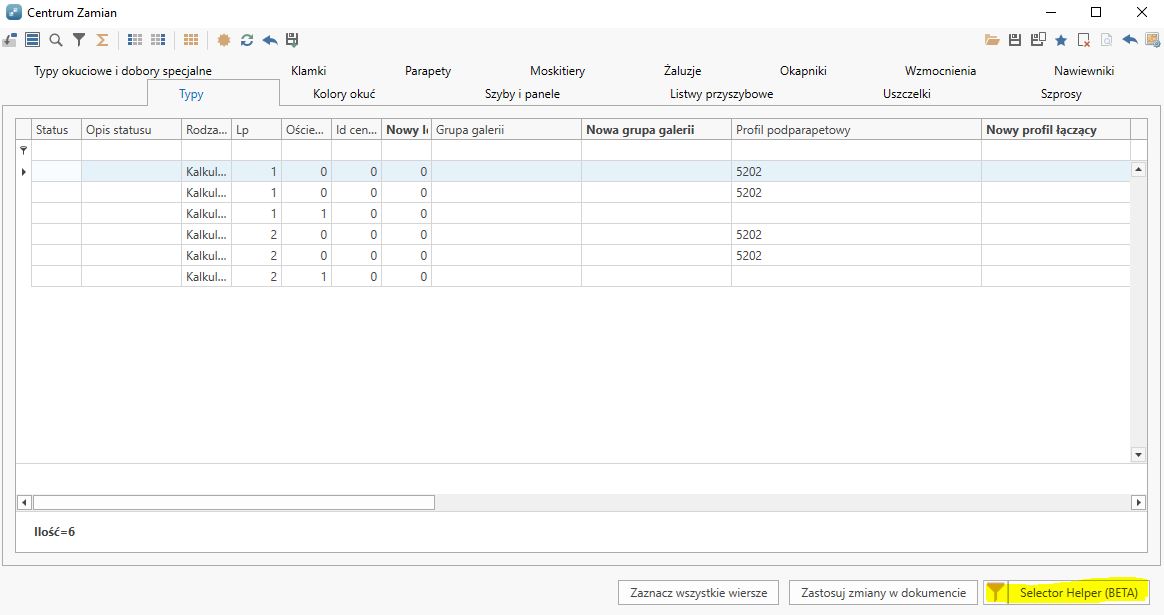Click the blue undo arrow in right toolbar
1164x615 pixels.
coord(1130,40)
